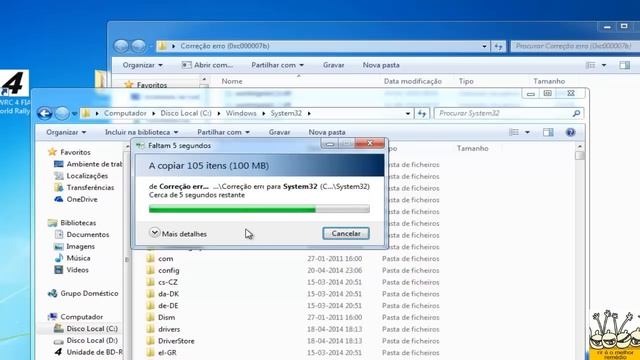Click System32 breadcrumb segment
Image resolution: width=640 pixels, height=360 pixels.
(x=286, y=113)
